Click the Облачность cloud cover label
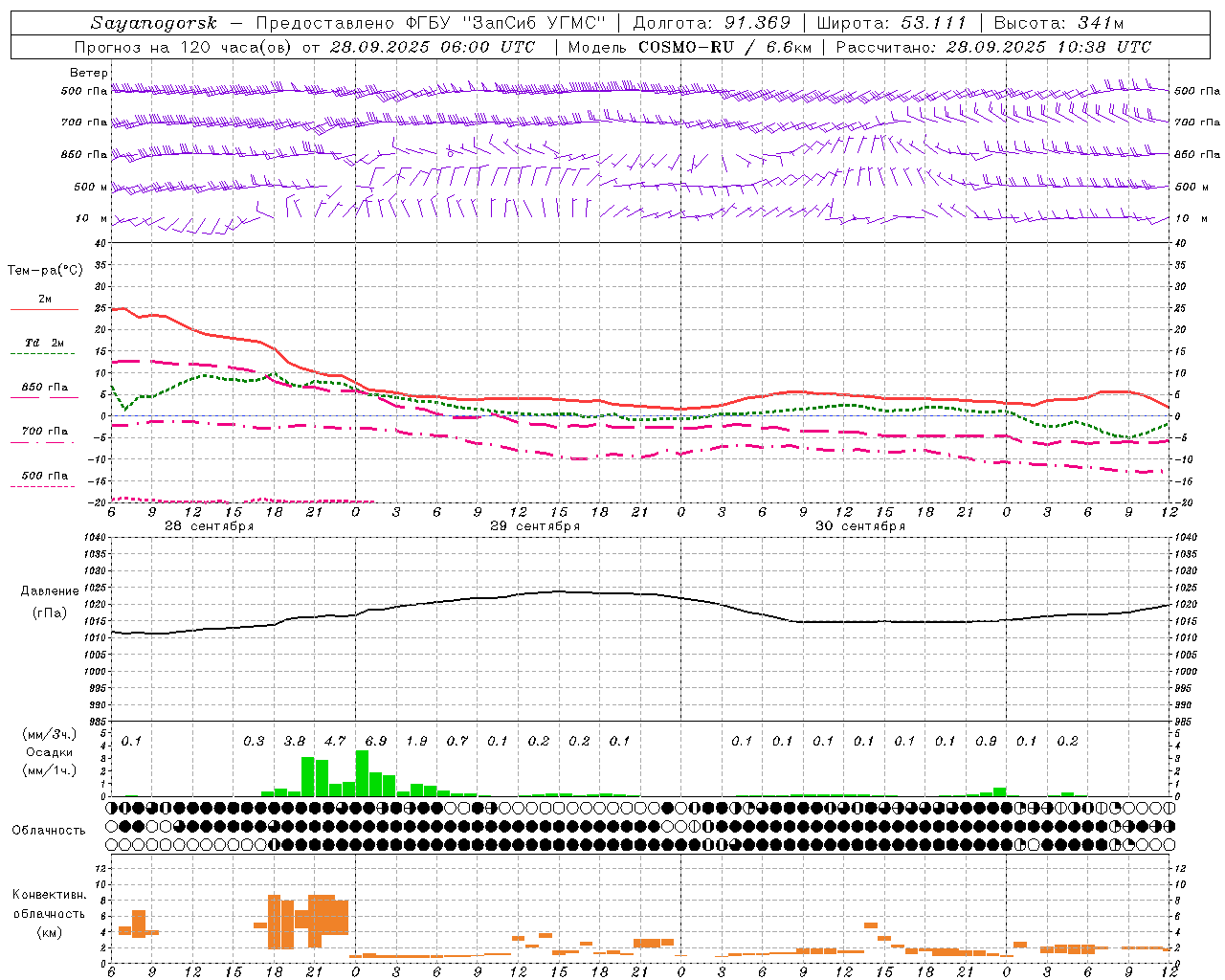 [49, 831]
